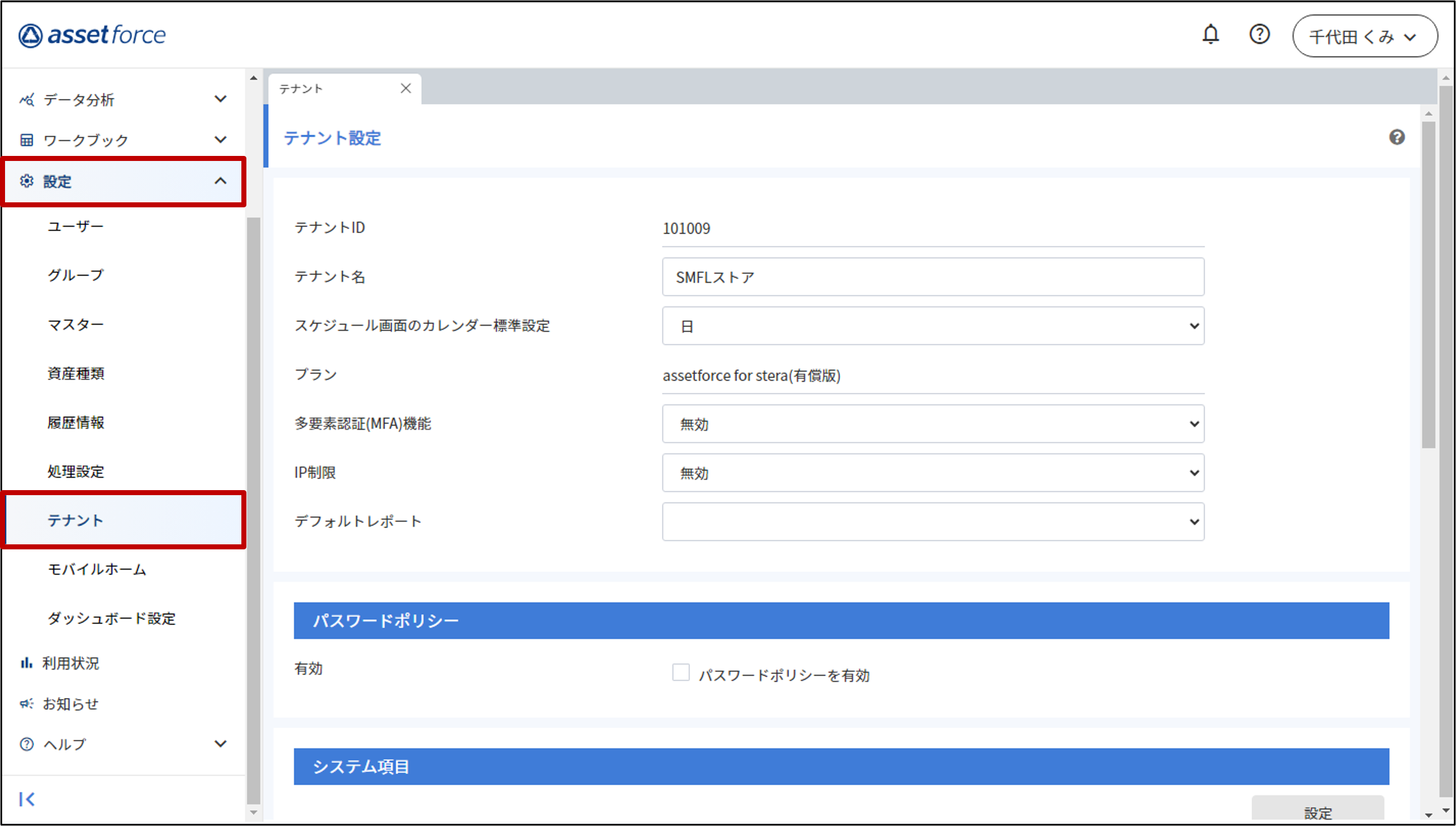The width and height of the screenshot is (1456, 826).
Task: Open the IP制限 dropdown
Action: click(x=932, y=473)
